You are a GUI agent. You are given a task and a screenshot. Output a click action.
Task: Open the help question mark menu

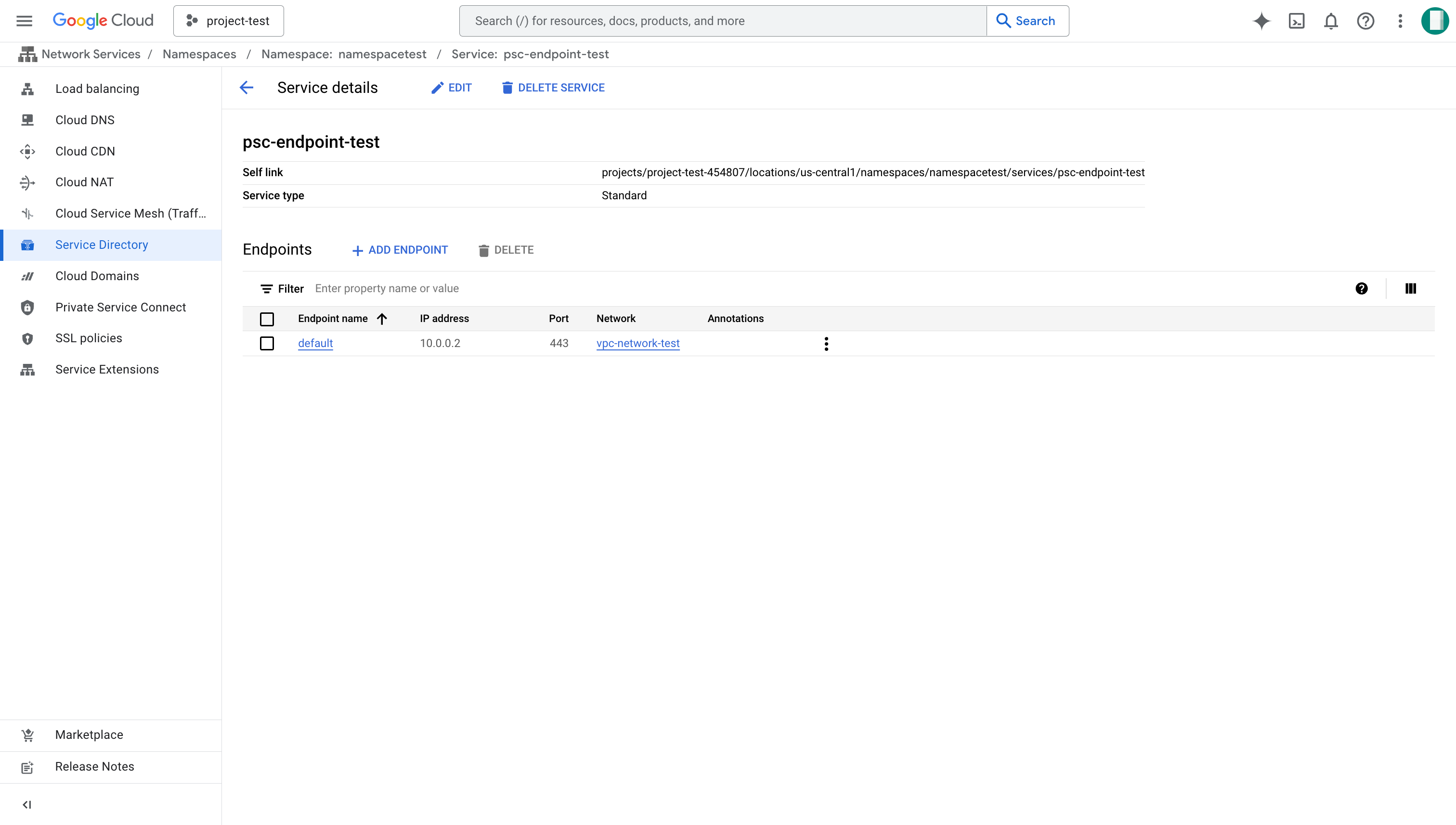[x=1365, y=21]
